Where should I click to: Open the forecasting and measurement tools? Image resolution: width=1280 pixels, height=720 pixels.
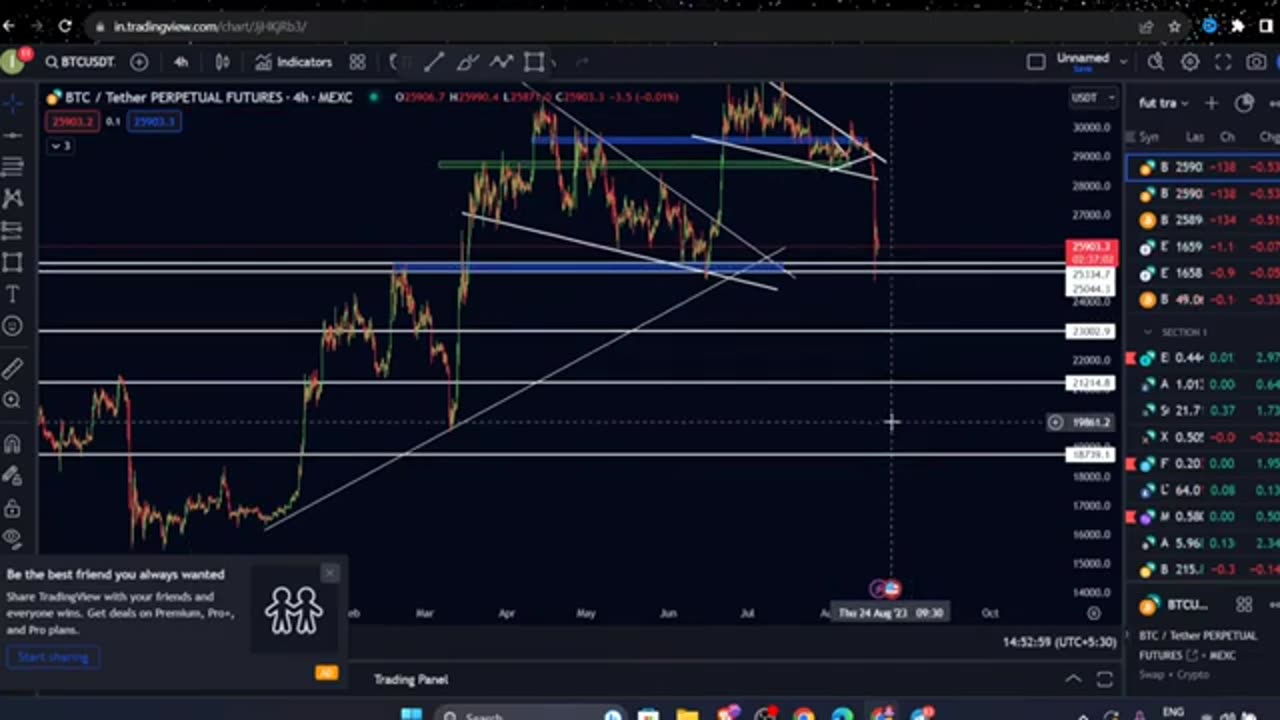(x=12, y=230)
